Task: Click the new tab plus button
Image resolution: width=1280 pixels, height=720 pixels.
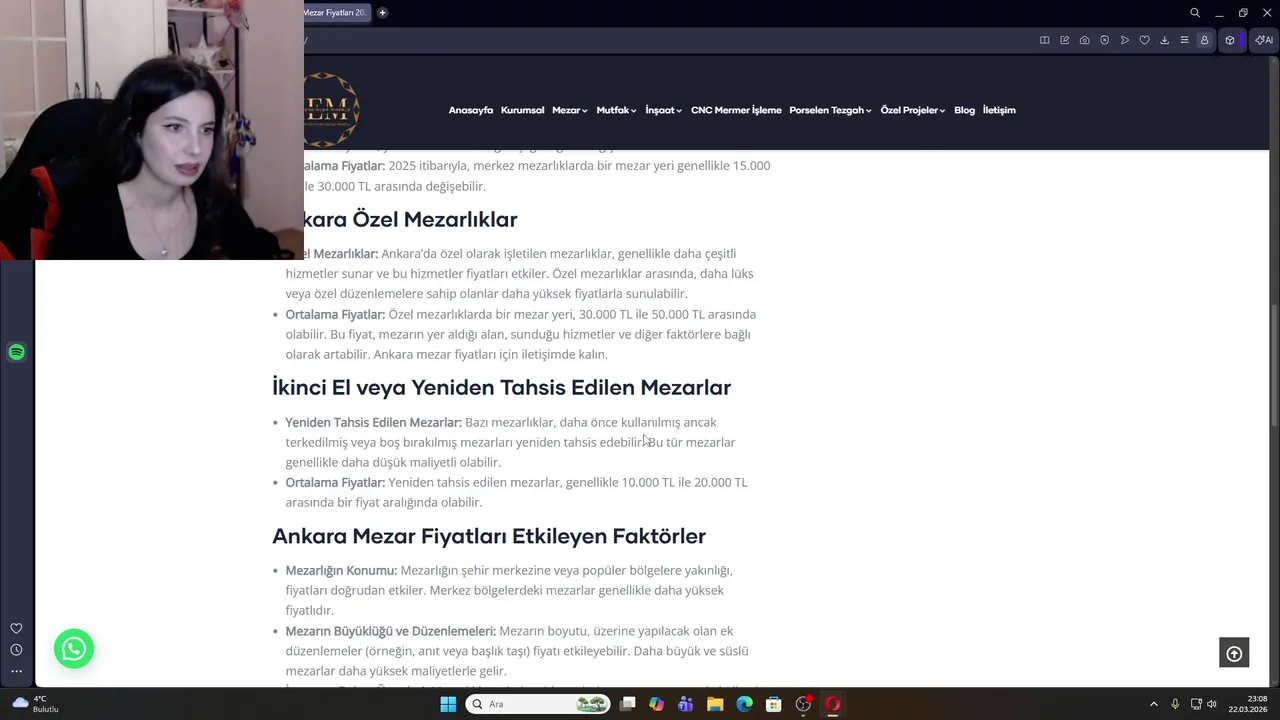Action: pos(382,13)
